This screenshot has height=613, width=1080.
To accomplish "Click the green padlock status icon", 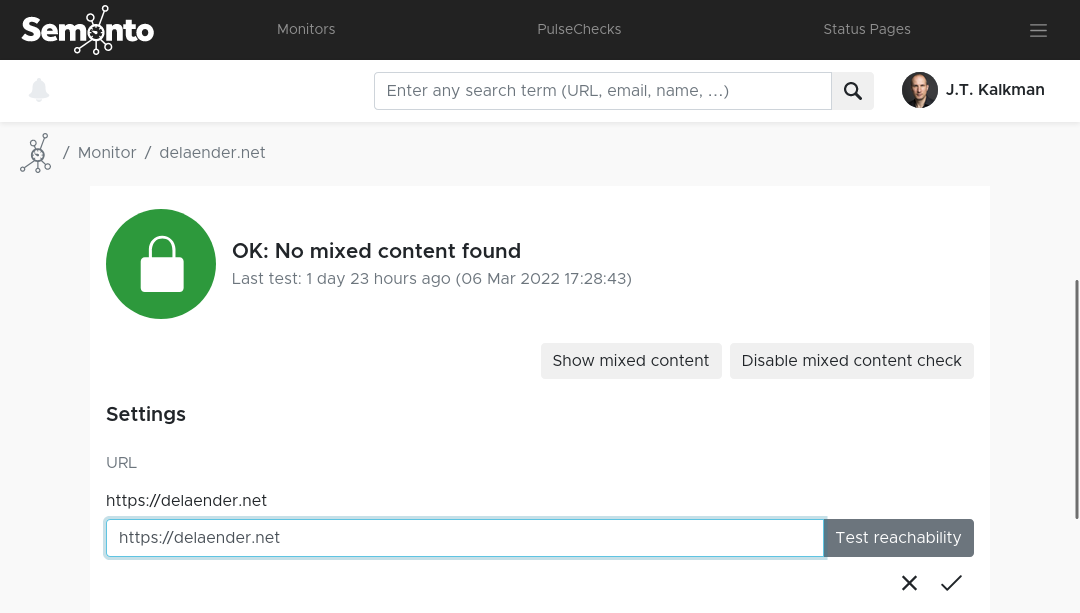I will (x=161, y=264).
